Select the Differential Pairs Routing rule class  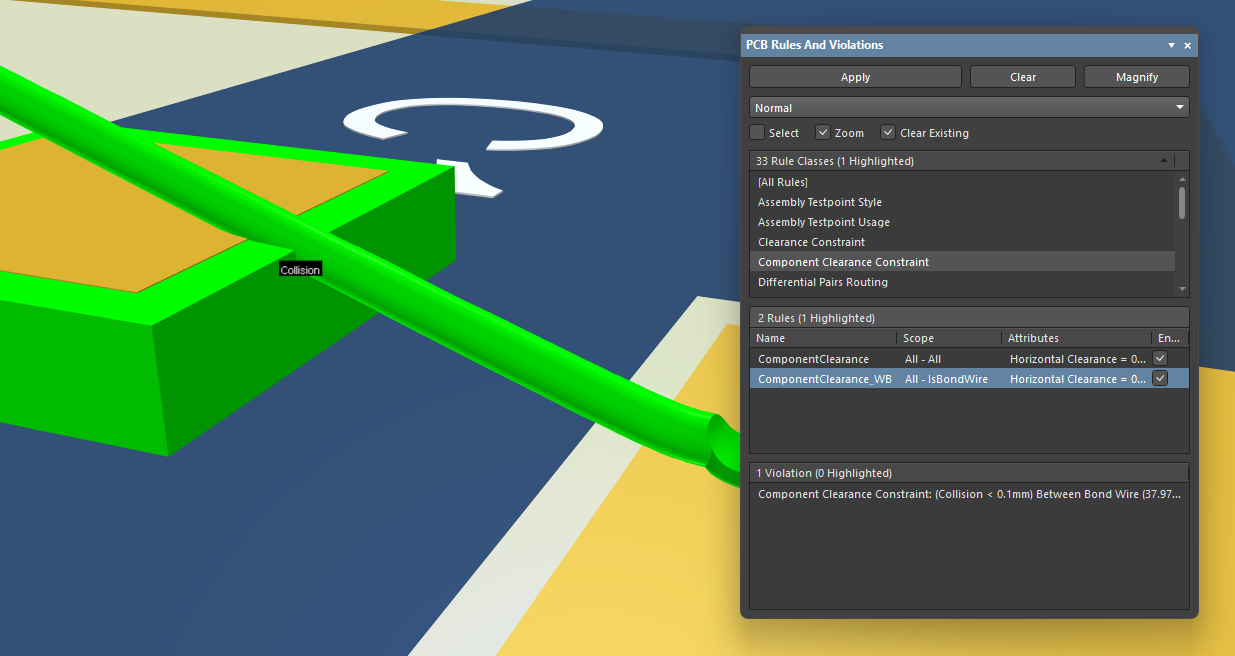point(822,282)
